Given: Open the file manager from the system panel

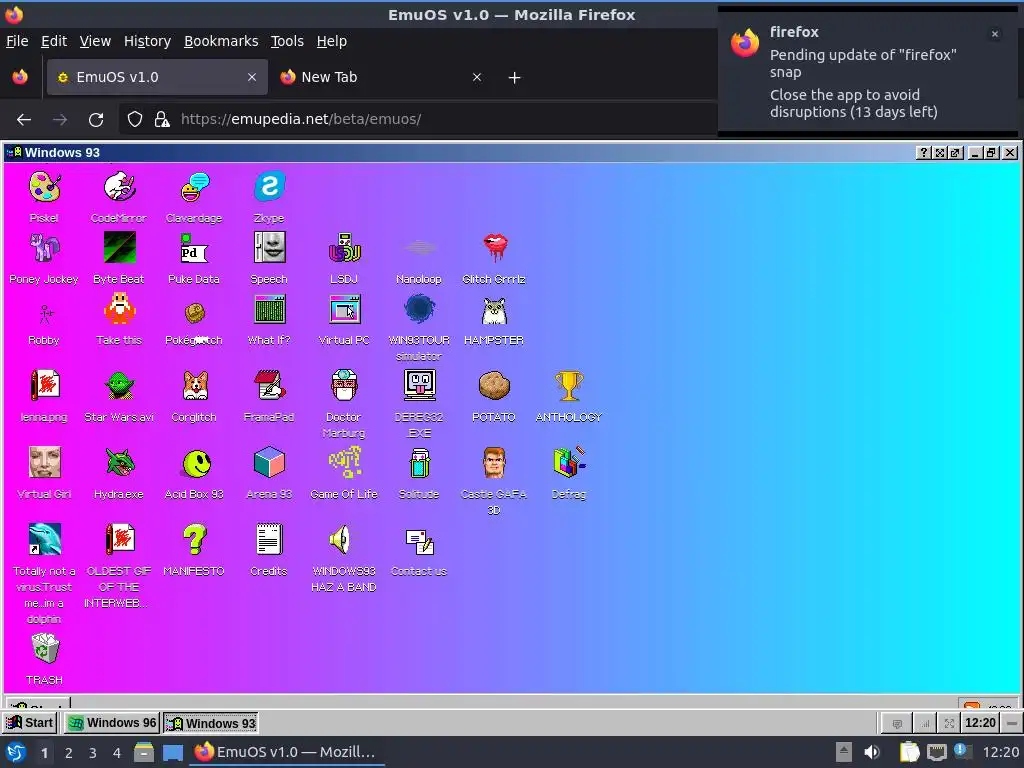Looking at the screenshot, I should (x=144, y=752).
